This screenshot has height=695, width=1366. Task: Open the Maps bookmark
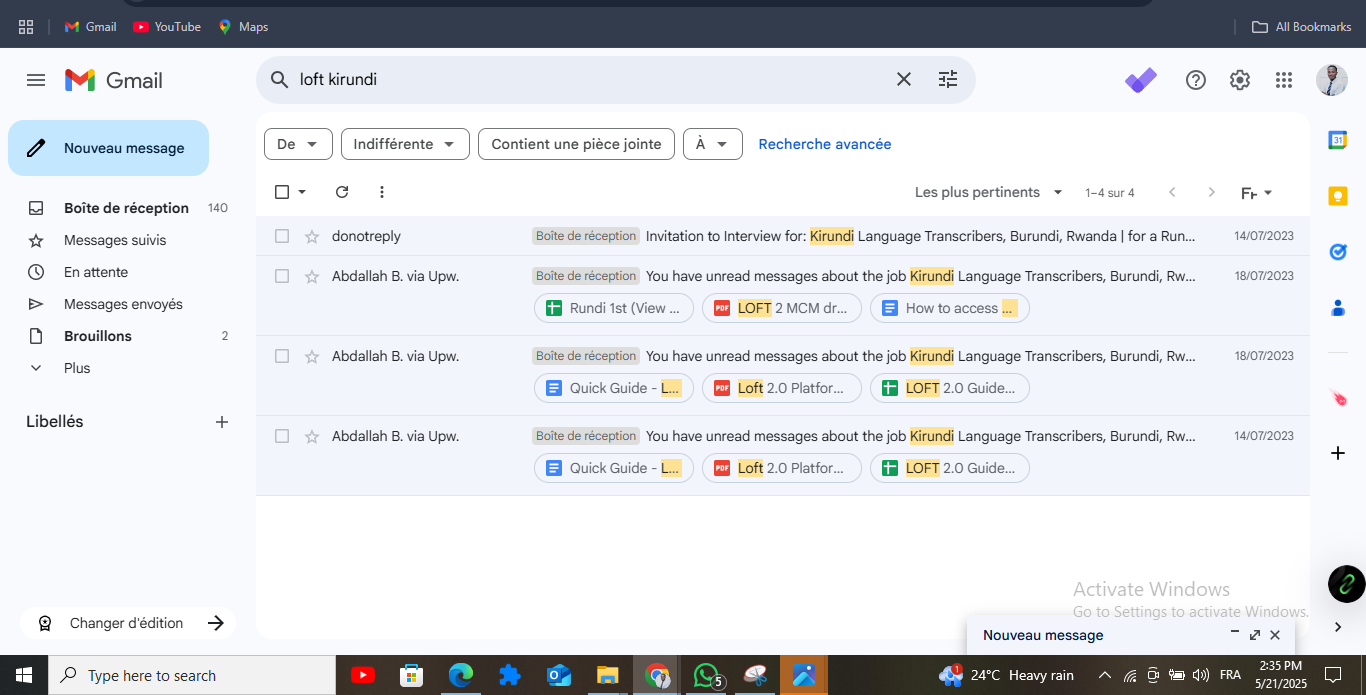click(243, 27)
